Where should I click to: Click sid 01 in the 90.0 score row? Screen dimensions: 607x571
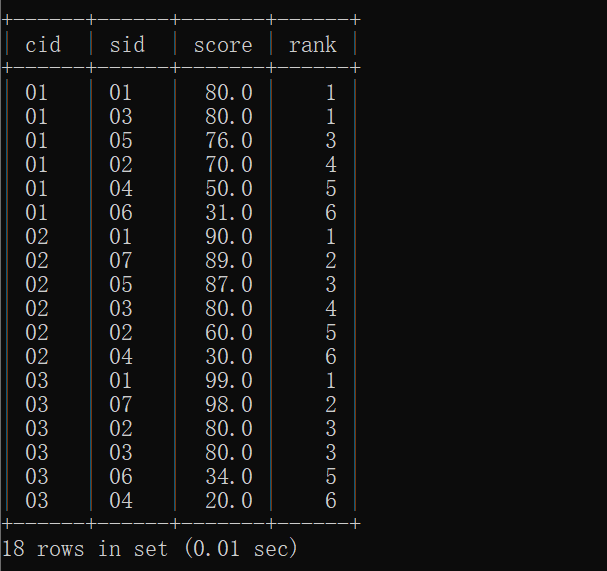tap(121, 237)
